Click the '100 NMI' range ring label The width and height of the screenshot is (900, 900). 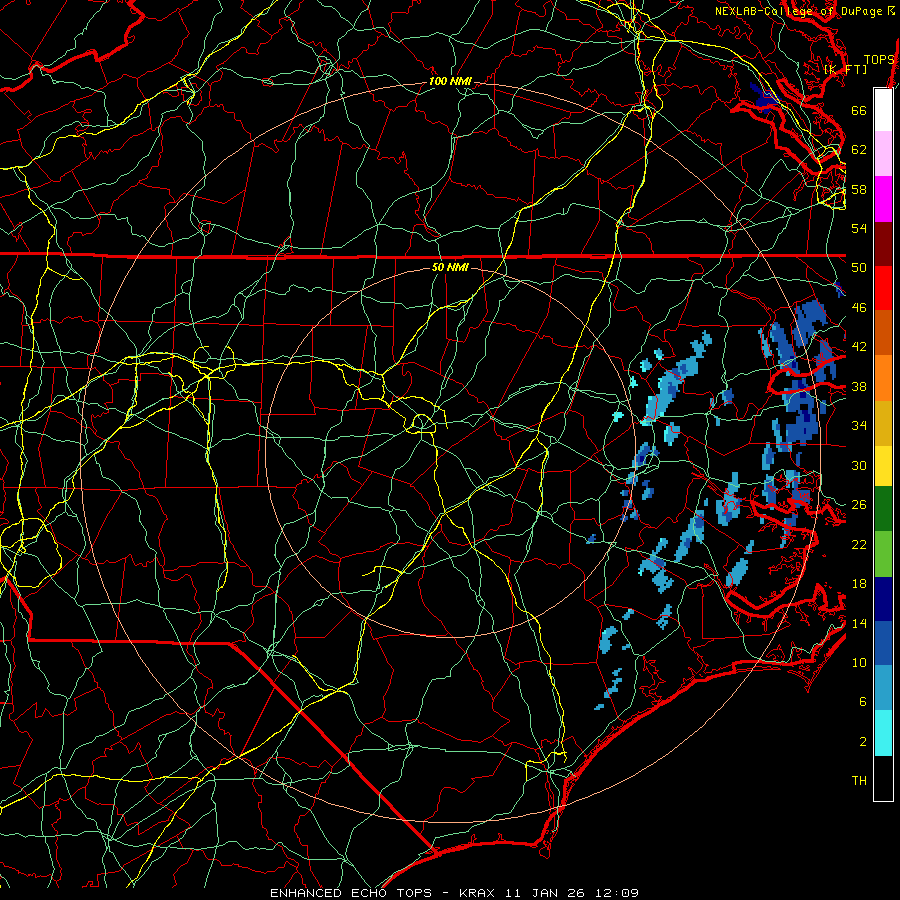450,82
